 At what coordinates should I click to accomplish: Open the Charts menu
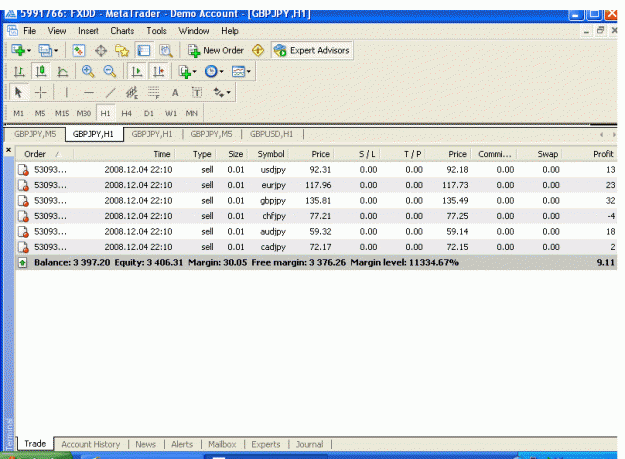(x=122, y=31)
